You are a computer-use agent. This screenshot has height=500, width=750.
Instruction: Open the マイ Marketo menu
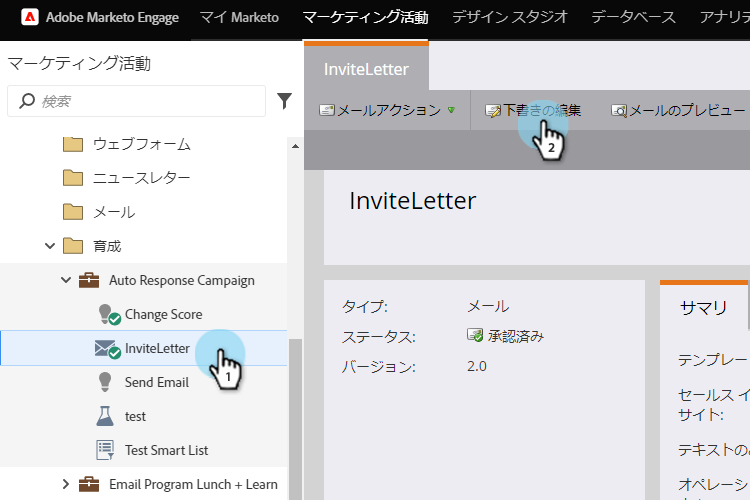pos(239,18)
